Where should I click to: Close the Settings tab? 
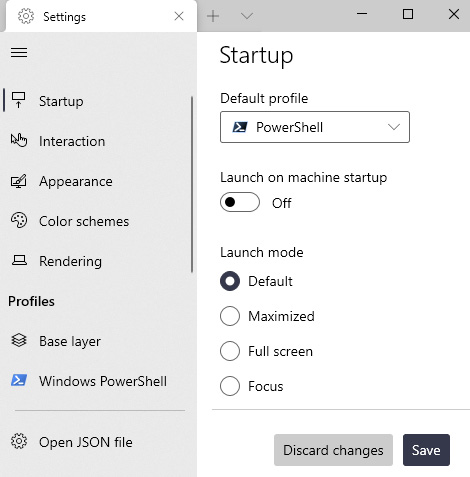click(179, 16)
